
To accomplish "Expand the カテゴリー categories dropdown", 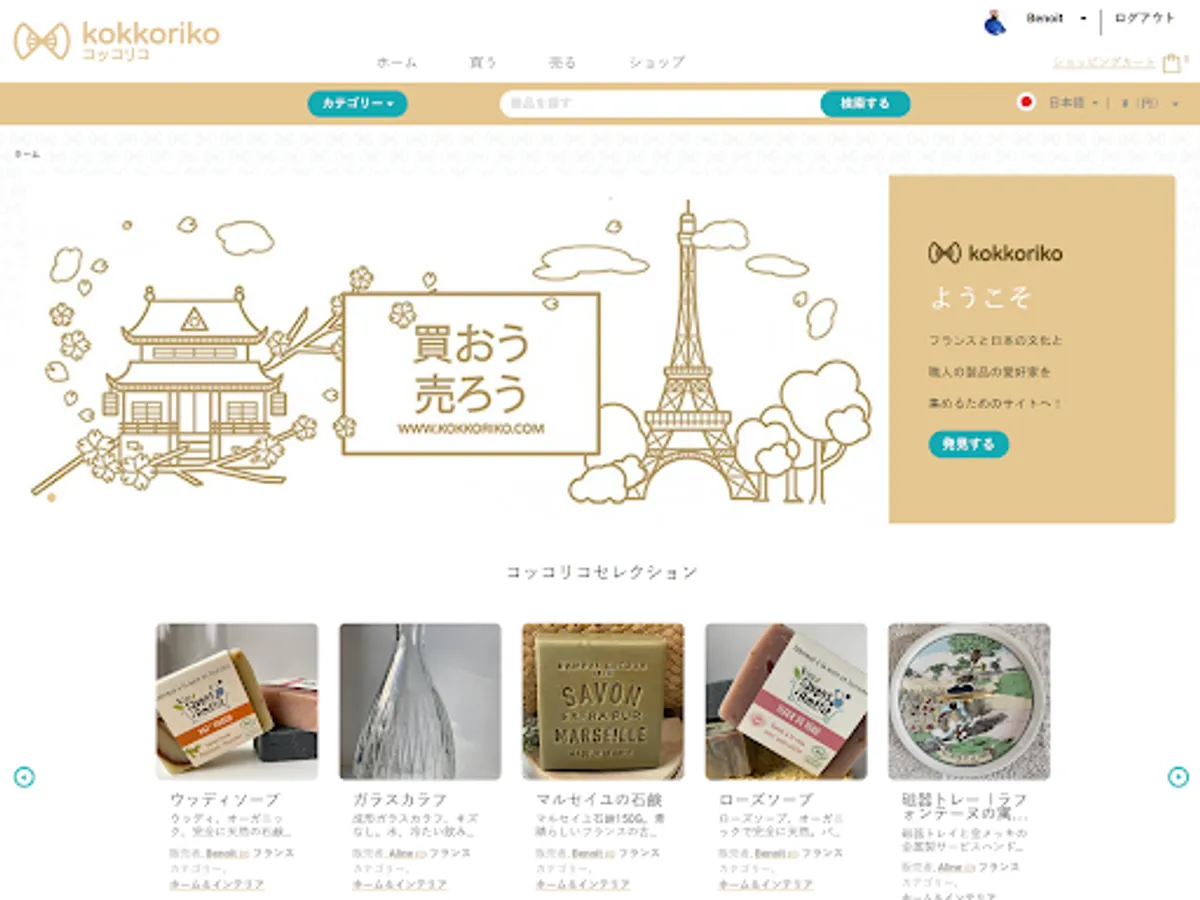I will coord(357,104).
